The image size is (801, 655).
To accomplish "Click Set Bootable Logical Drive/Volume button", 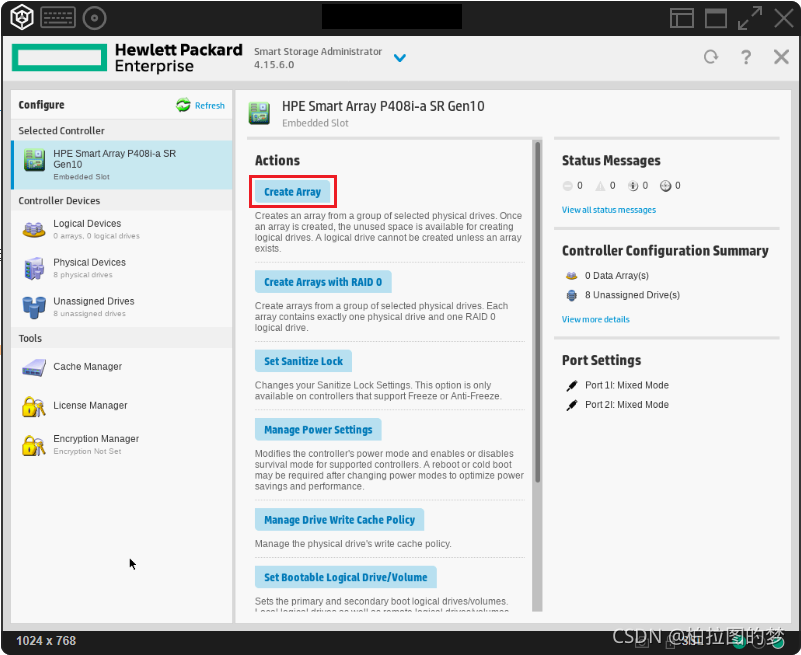I will (346, 577).
